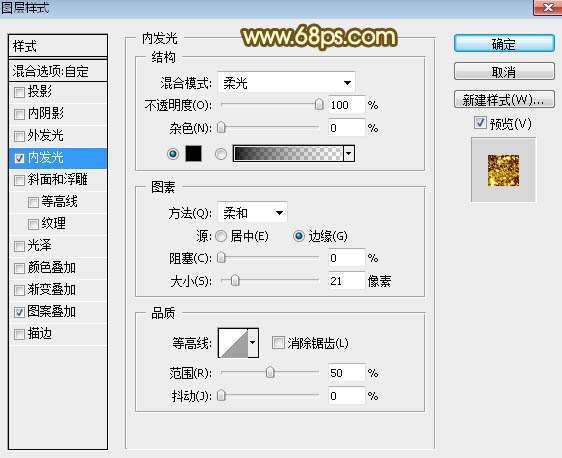The height and width of the screenshot is (458, 562).
Task: Click the 阻塞 slider handle
Action: pos(222,258)
